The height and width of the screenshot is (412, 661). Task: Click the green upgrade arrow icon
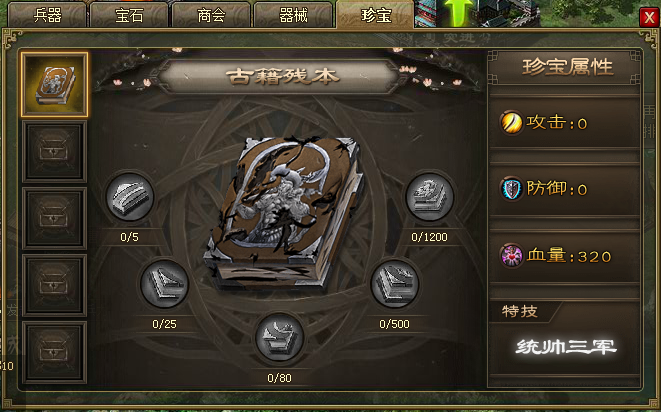tap(459, 13)
